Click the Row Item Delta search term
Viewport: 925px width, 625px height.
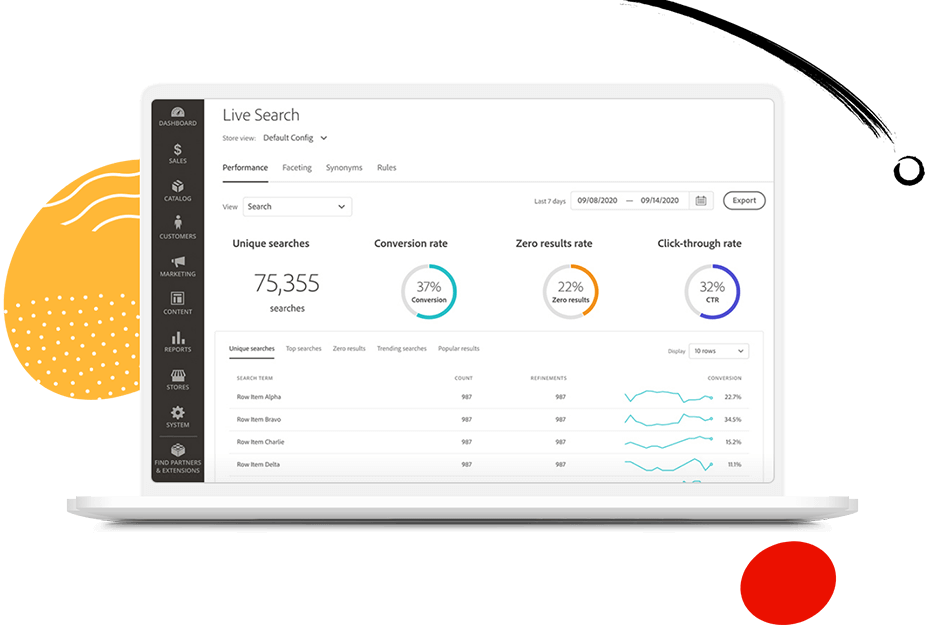pos(258,464)
